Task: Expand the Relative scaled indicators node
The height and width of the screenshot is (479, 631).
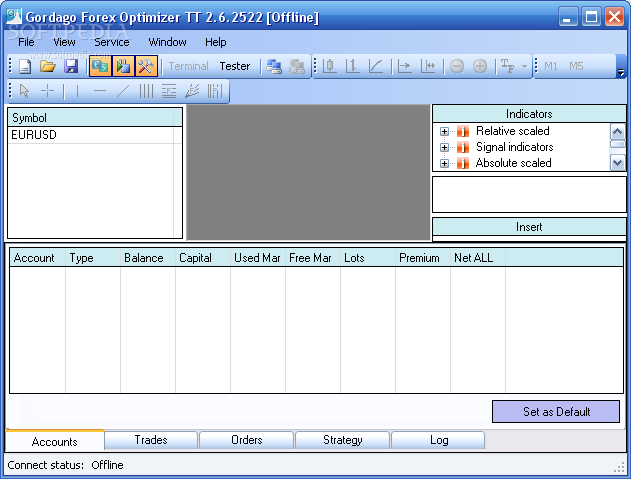Action: pos(444,132)
